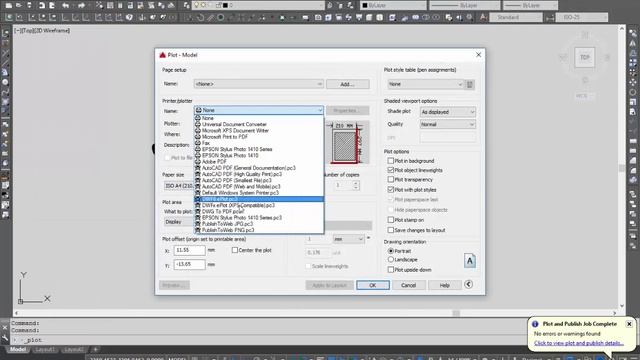This screenshot has height=360, width=640.
Task: Click the info icon in Plot and Publish notification
Action: click(535, 324)
